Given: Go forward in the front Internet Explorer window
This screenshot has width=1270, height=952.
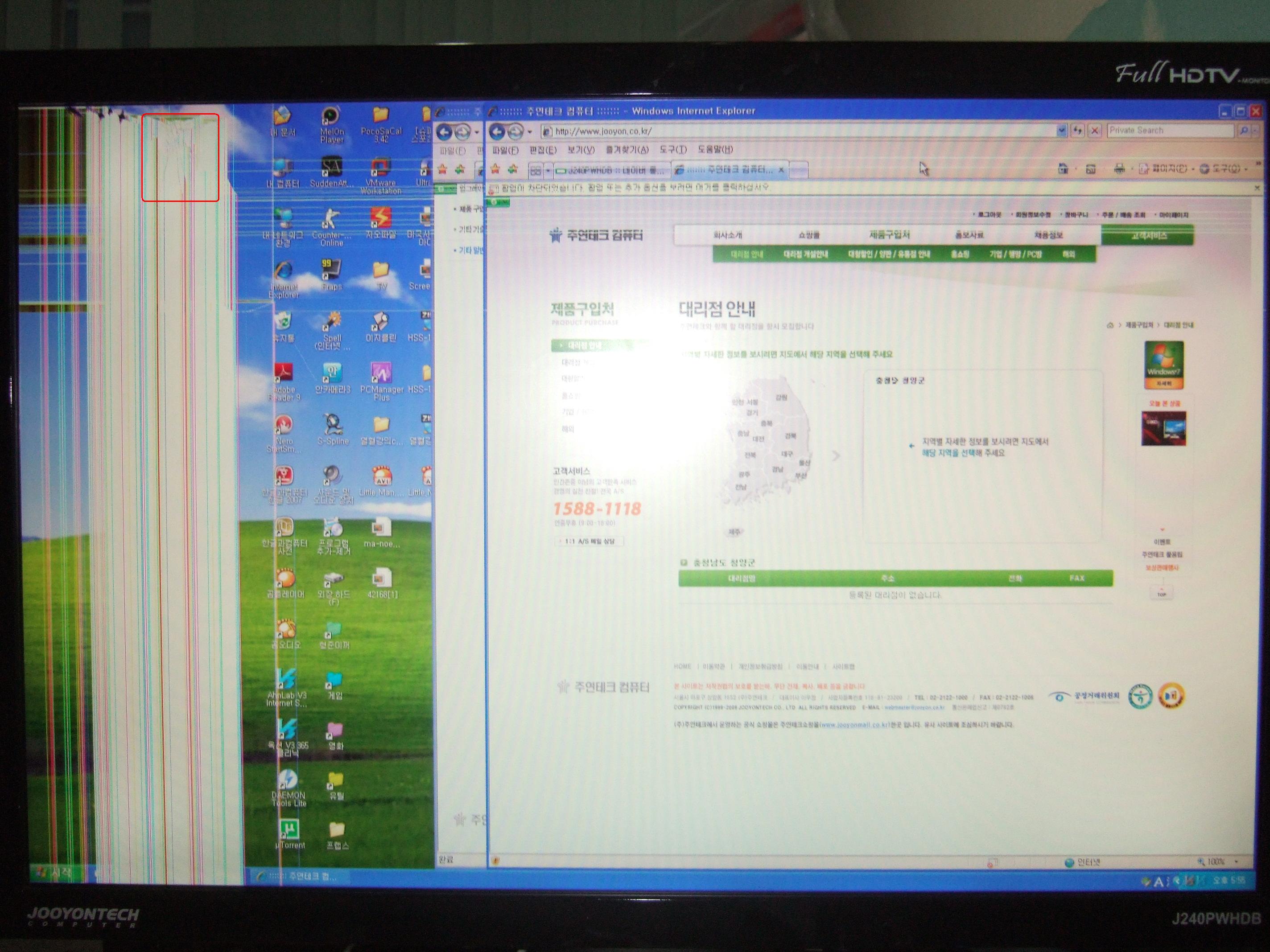Looking at the screenshot, I should click(515, 132).
